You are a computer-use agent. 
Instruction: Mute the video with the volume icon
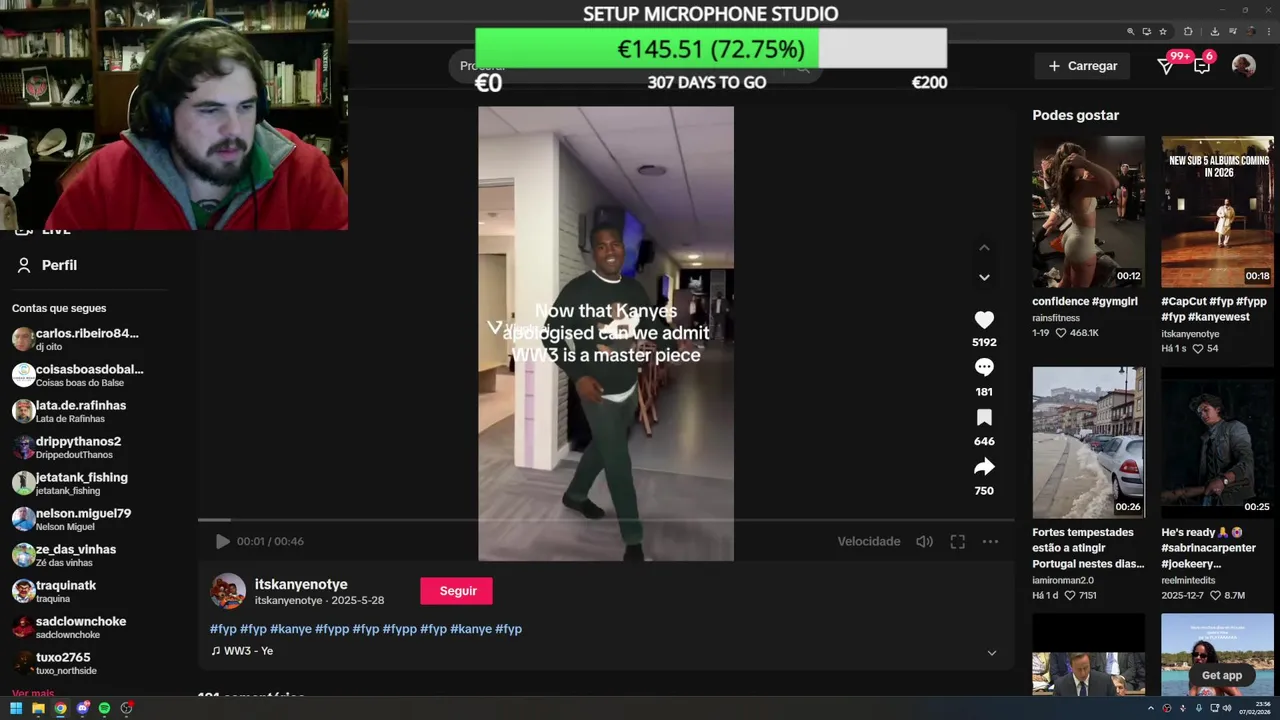click(x=924, y=541)
